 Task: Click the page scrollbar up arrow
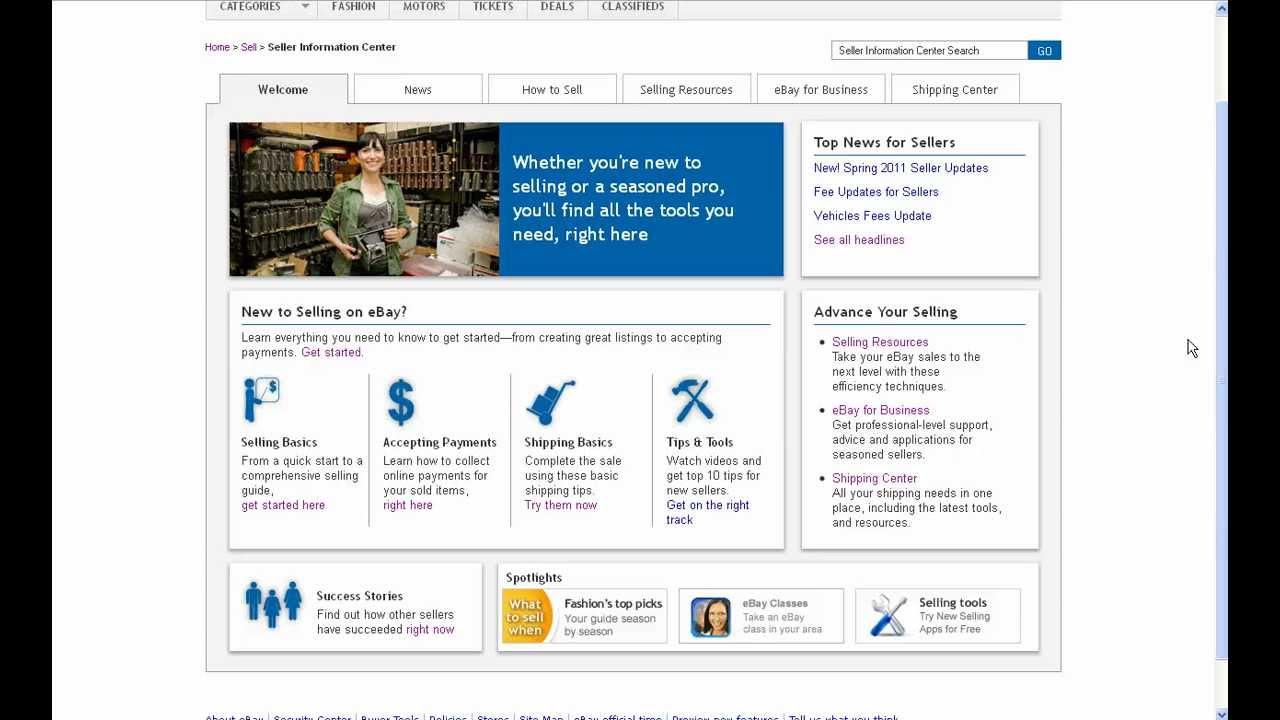click(1221, 9)
